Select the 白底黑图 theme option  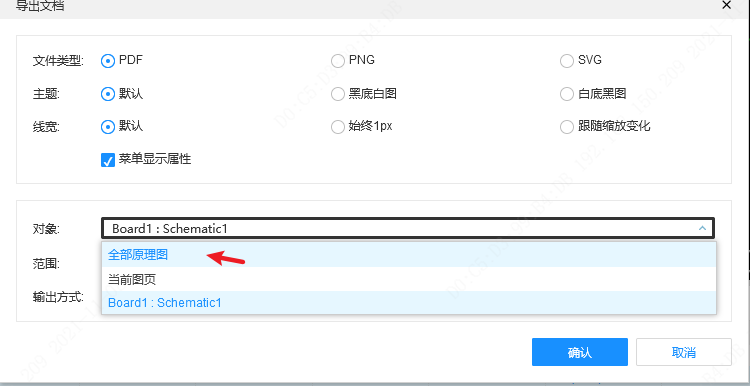pos(567,94)
